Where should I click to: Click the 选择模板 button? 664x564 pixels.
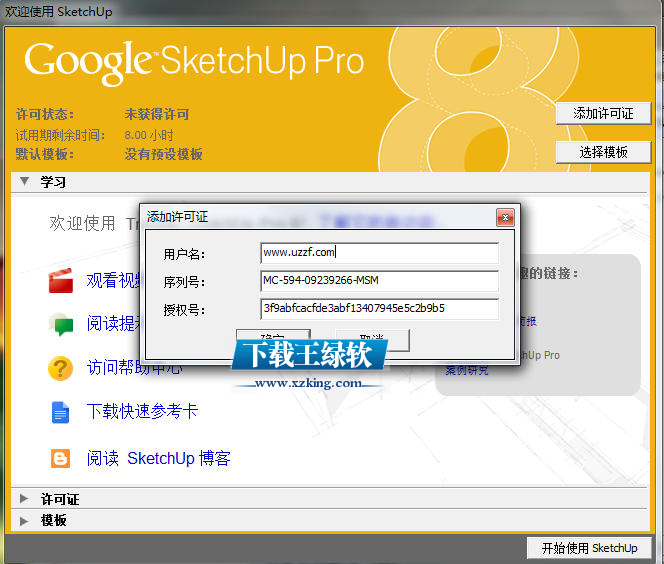click(603, 152)
